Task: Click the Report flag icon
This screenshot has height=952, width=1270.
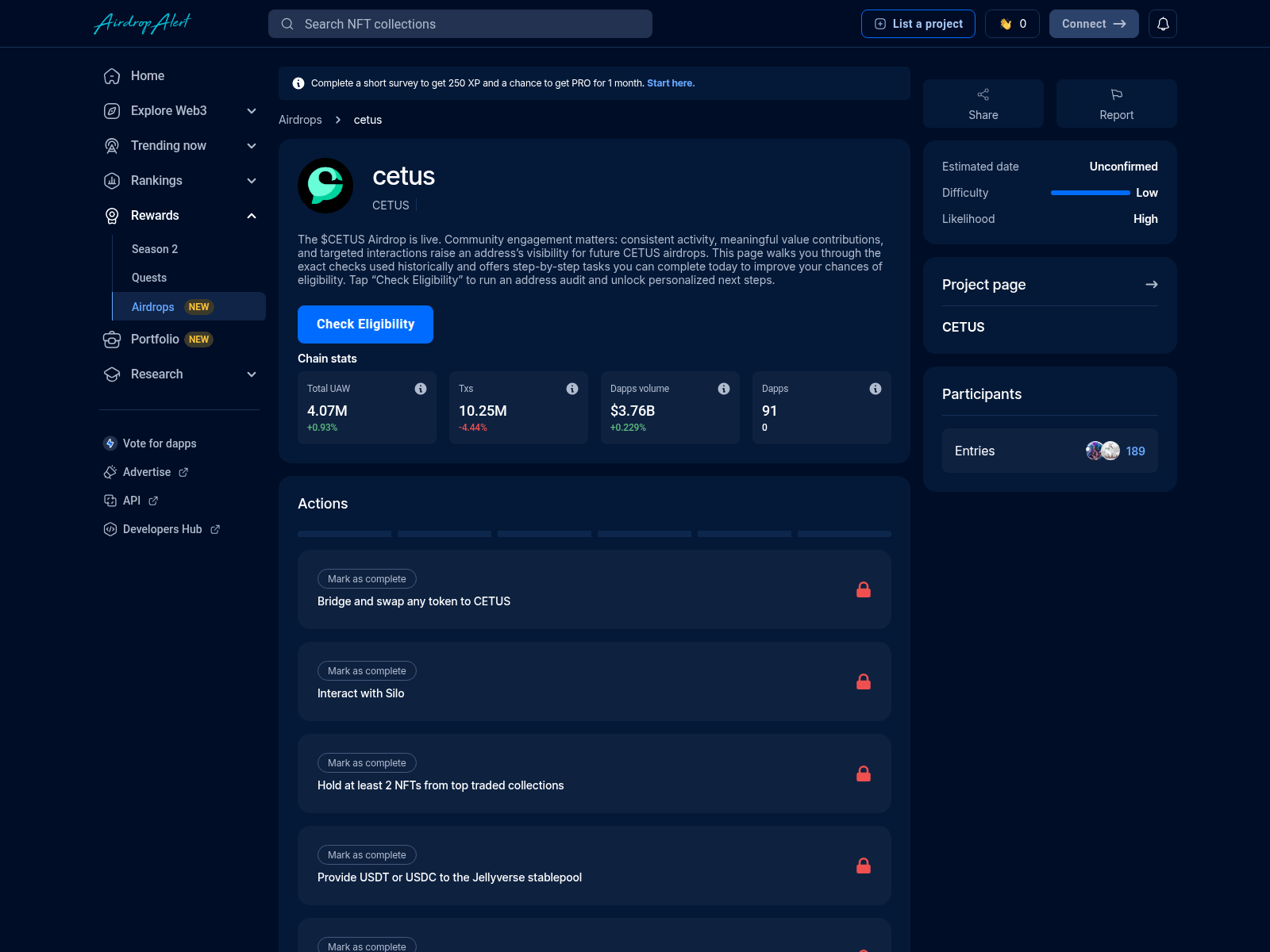Action: [x=1116, y=94]
